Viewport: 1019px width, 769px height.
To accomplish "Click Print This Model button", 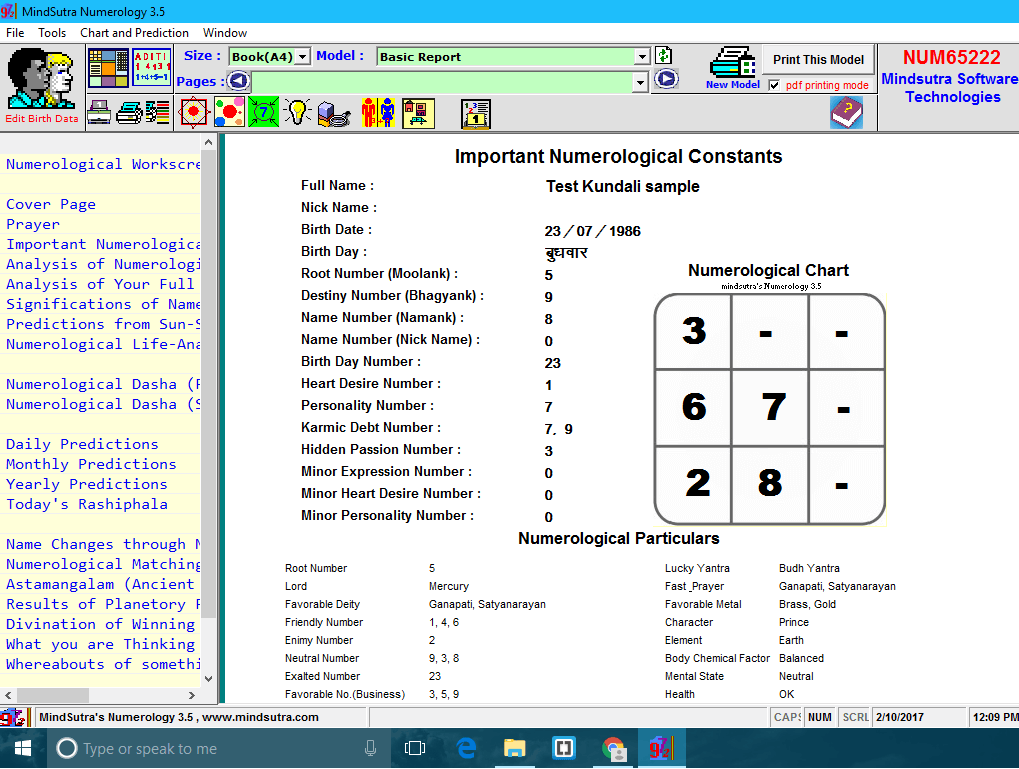I will tap(818, 60).
